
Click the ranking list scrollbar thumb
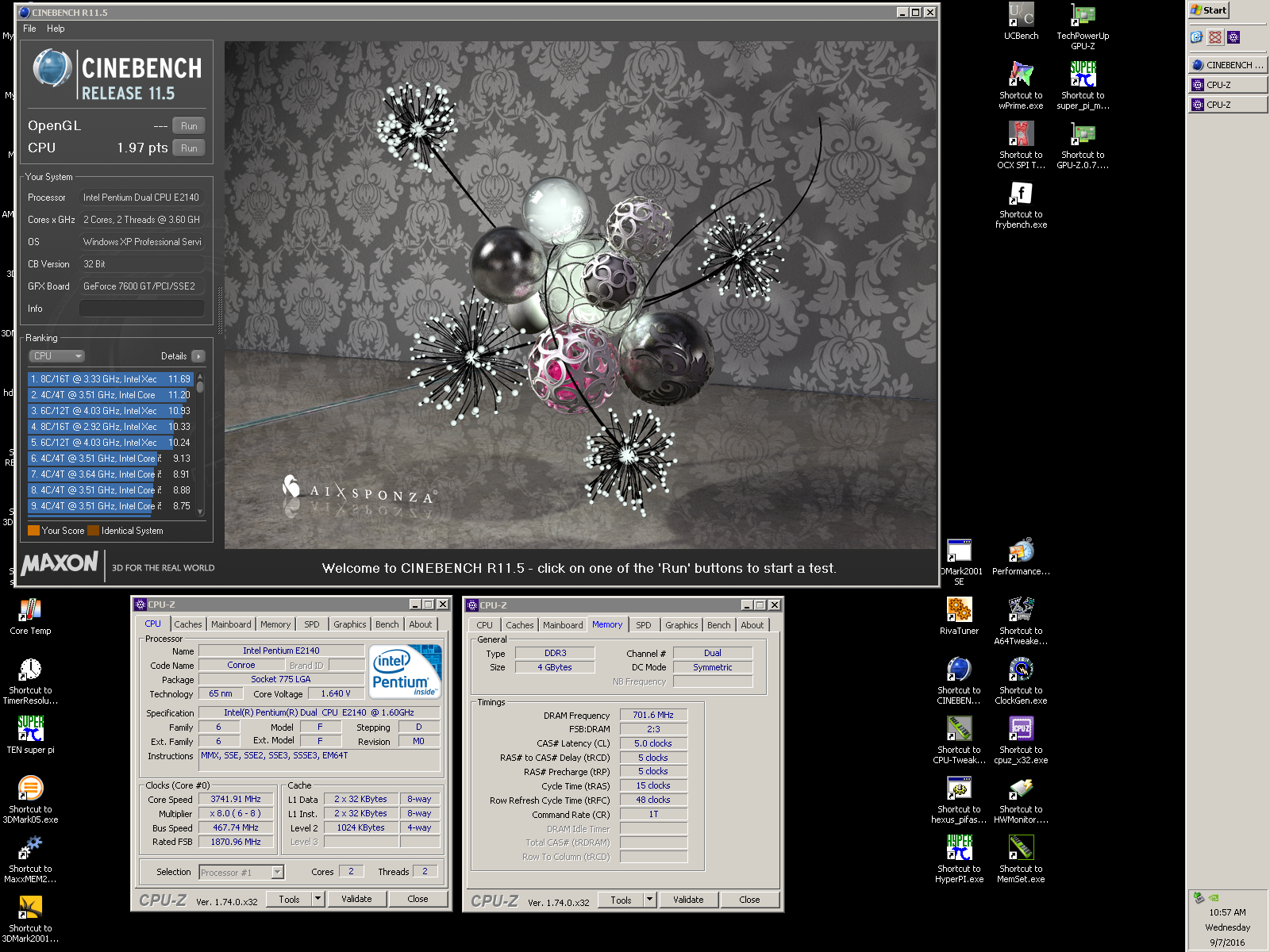[200, 386]
